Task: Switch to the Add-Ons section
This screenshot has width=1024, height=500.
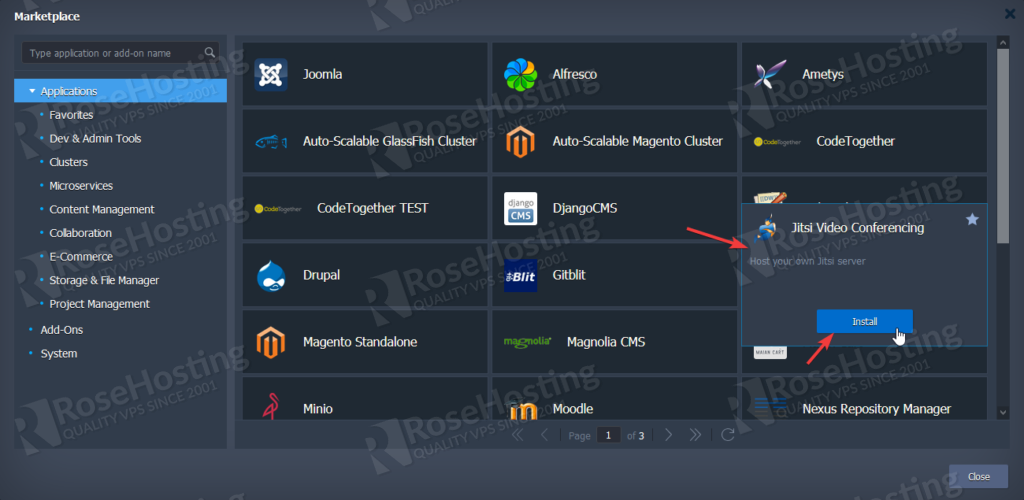Action: tap(61, 330)
